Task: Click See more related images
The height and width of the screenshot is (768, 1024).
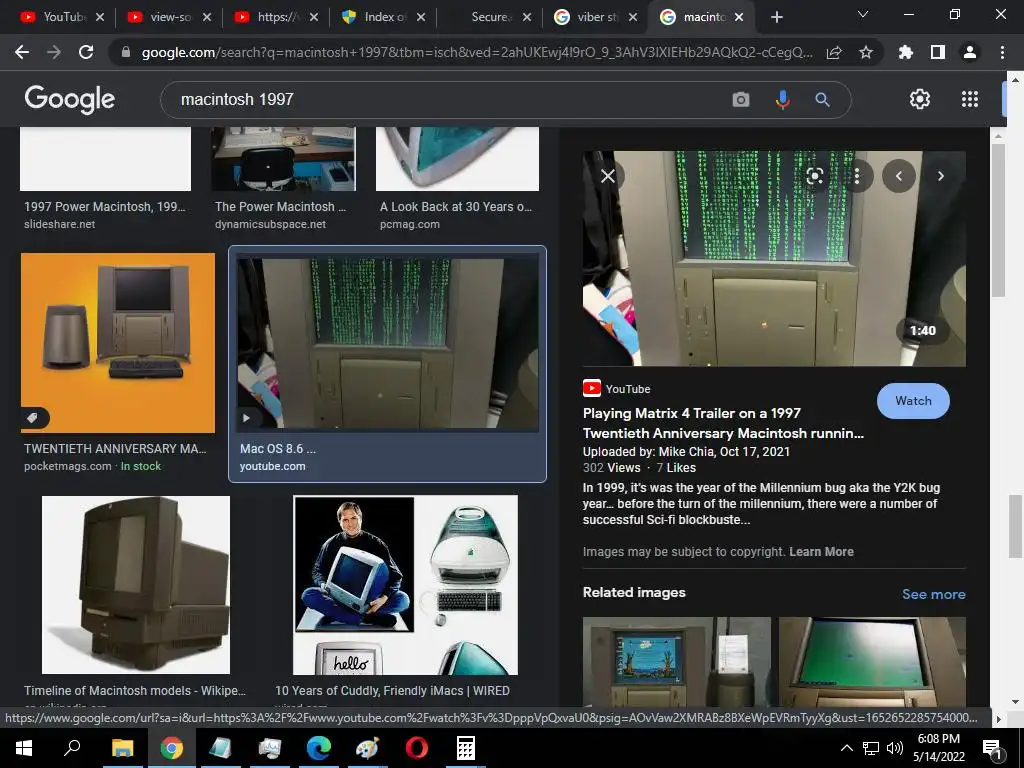Action: 933,594
